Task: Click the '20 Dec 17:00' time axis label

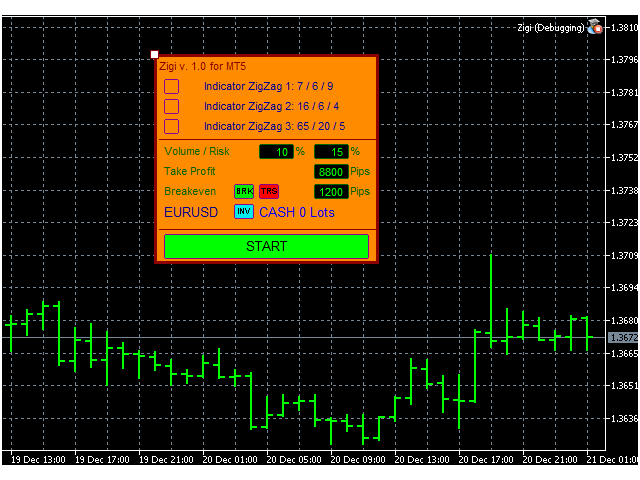Action: (486, 460)
